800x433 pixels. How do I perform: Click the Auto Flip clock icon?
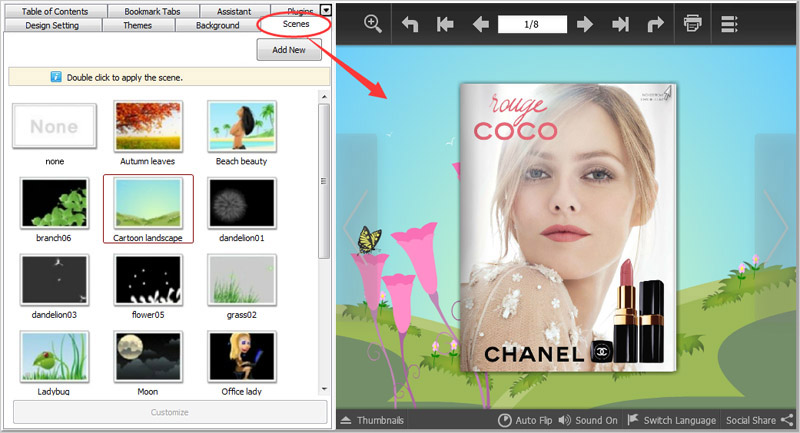point(504,420)
